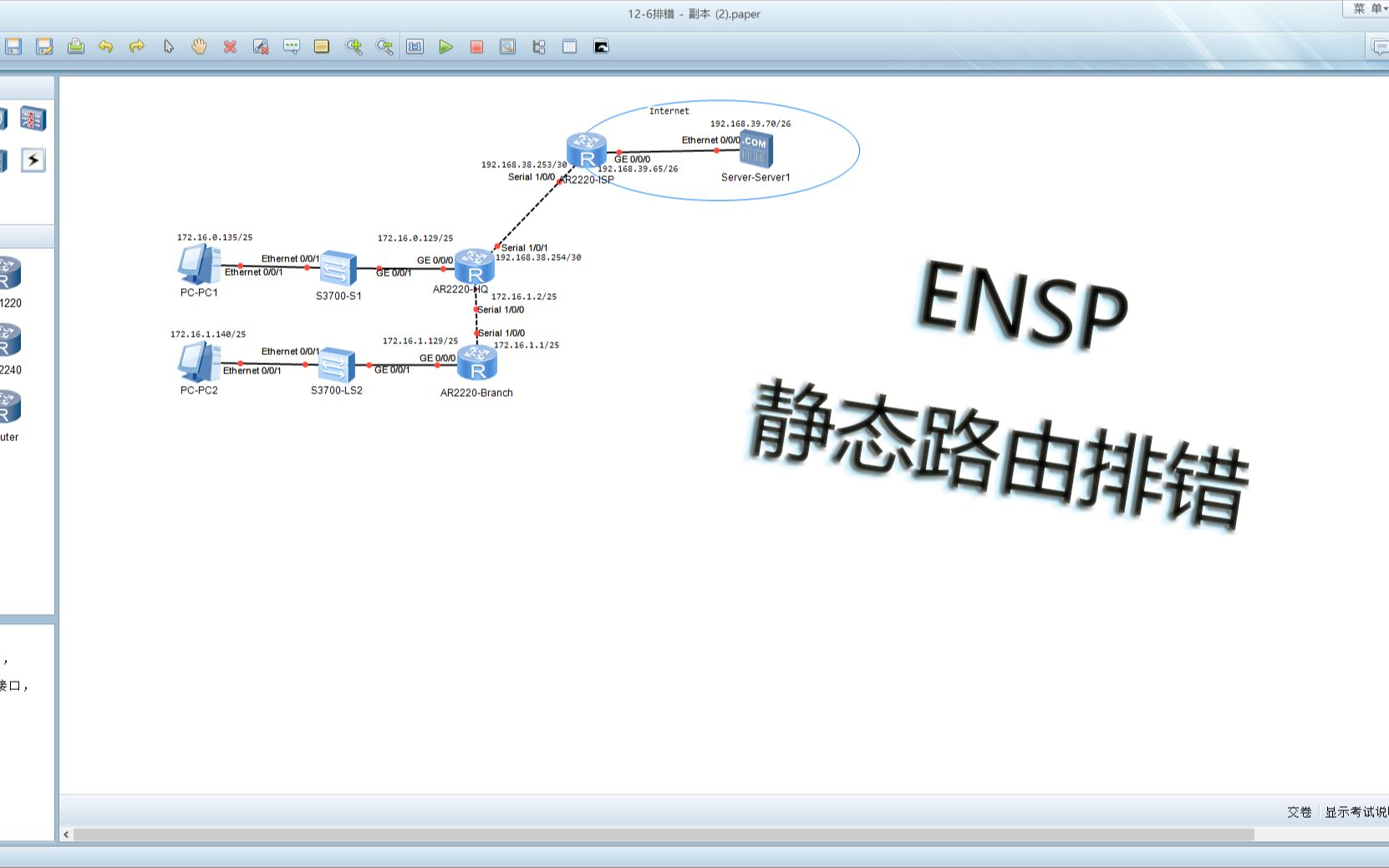Zoom in the topology view
The image size is (1389, 868).
tap(354, 47)
